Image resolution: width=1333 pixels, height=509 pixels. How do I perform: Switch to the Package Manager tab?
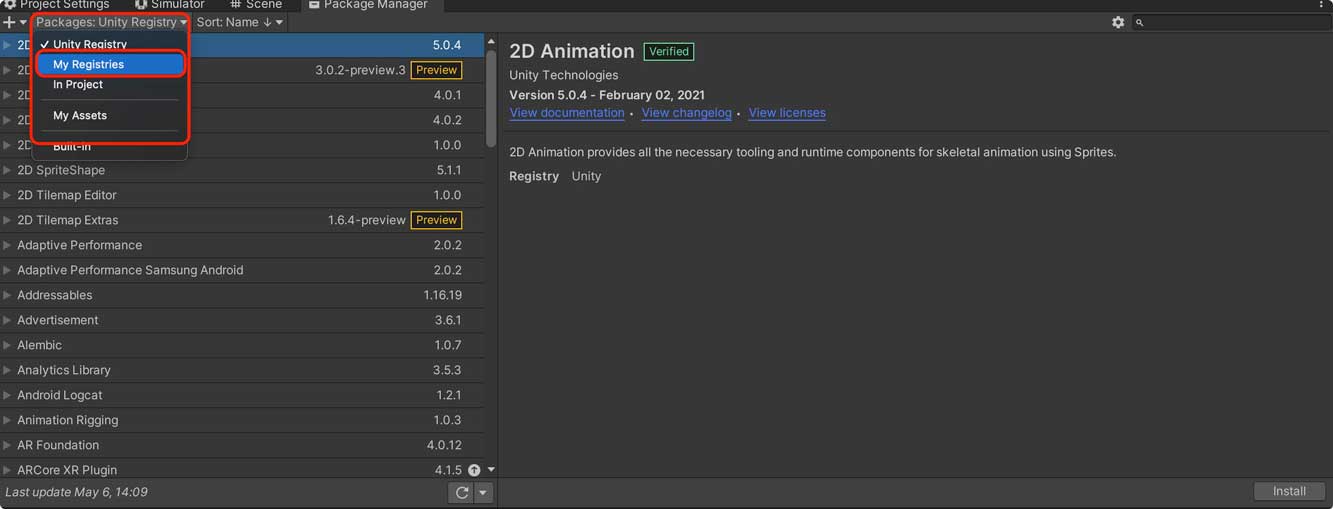[368, 5]
